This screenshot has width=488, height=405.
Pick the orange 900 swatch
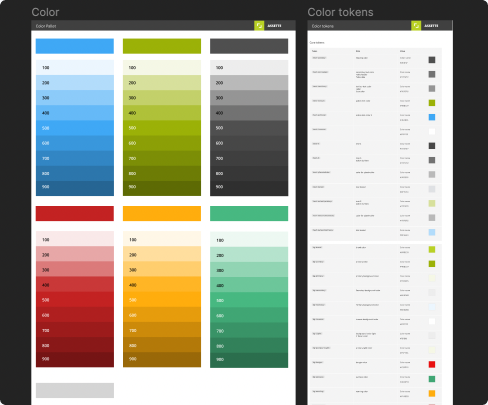[162, 359]
